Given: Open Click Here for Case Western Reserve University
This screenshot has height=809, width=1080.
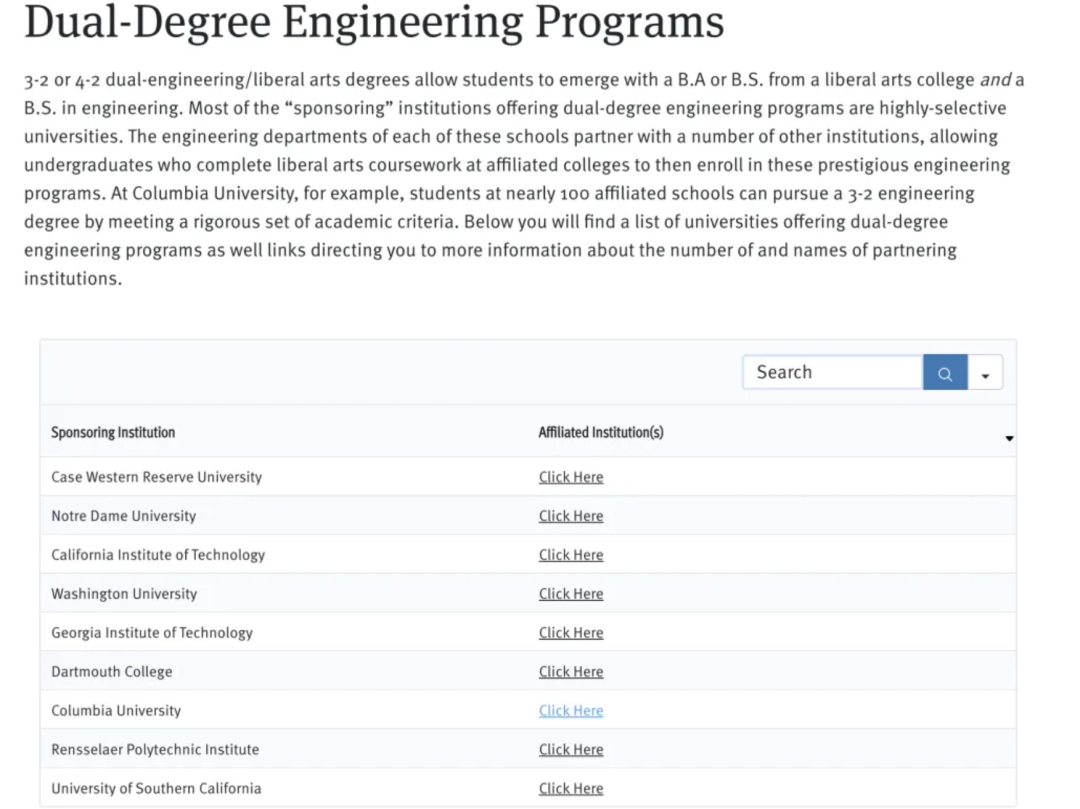Looking at the screenshot, I should 571,477.
